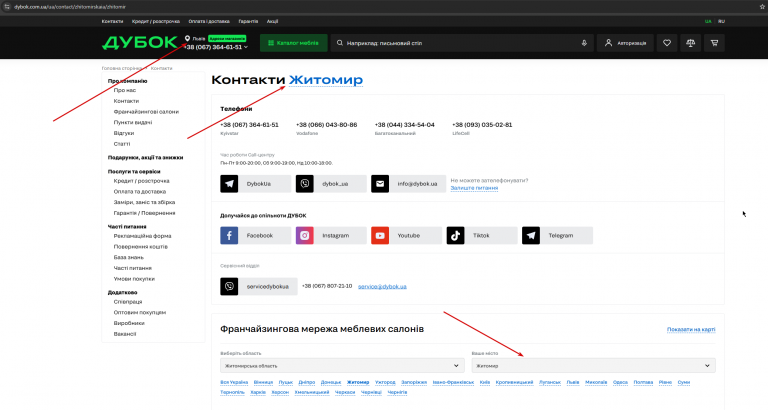
Task: Select Харків city link
Action: tap(258, 392)
